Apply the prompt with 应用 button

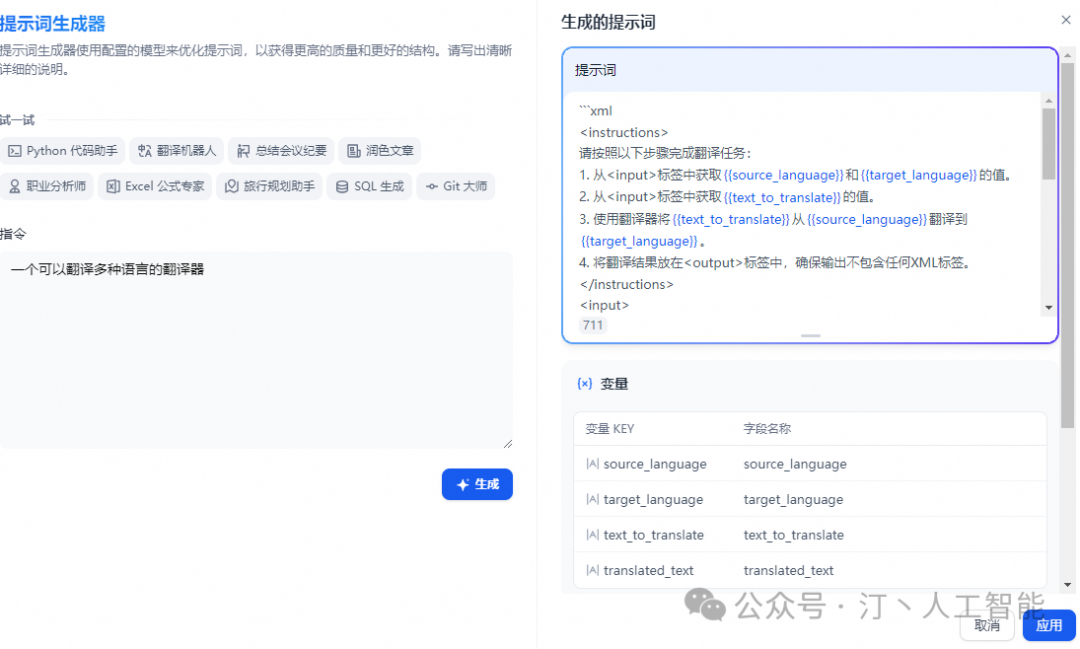pyautogui.click(x=1049, y=625)
